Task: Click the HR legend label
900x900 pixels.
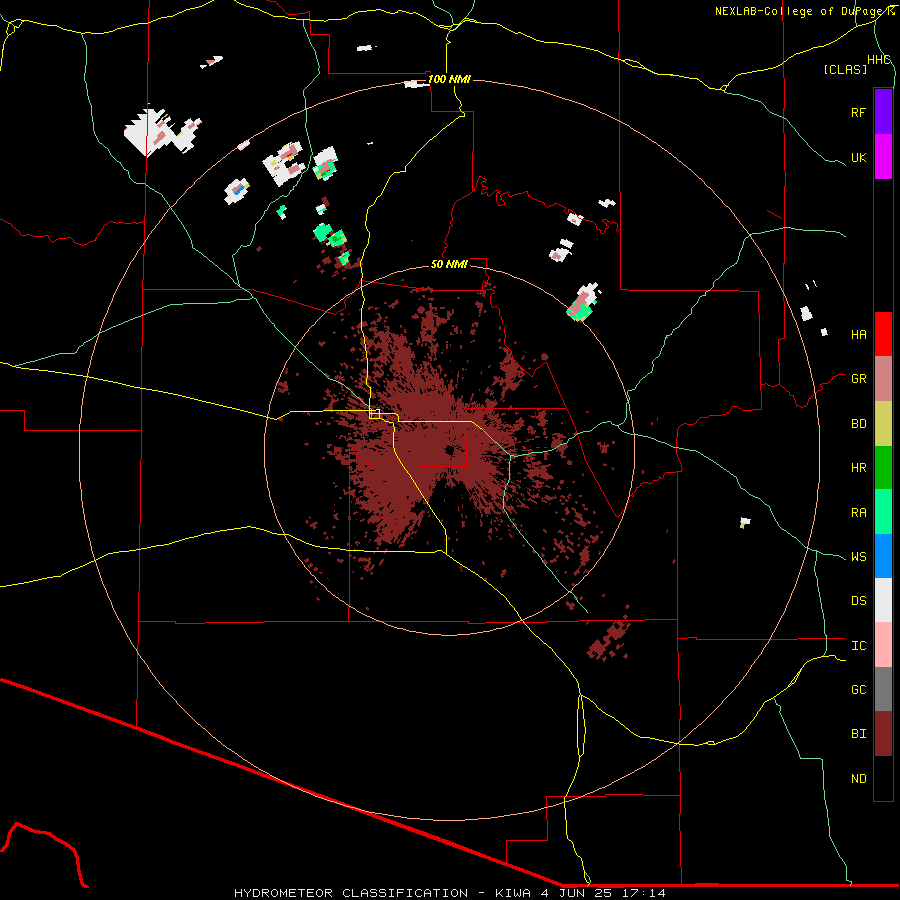Action: 858,468
